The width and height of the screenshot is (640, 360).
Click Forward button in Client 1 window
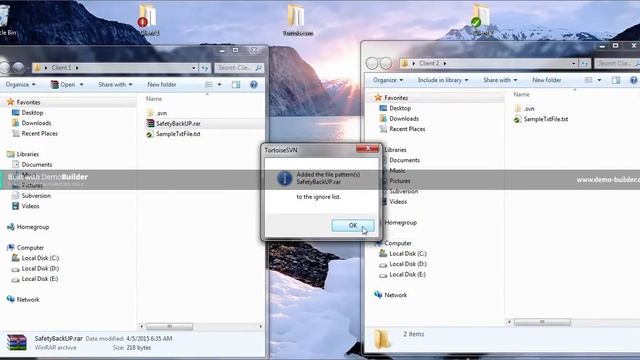click(18, 68)
